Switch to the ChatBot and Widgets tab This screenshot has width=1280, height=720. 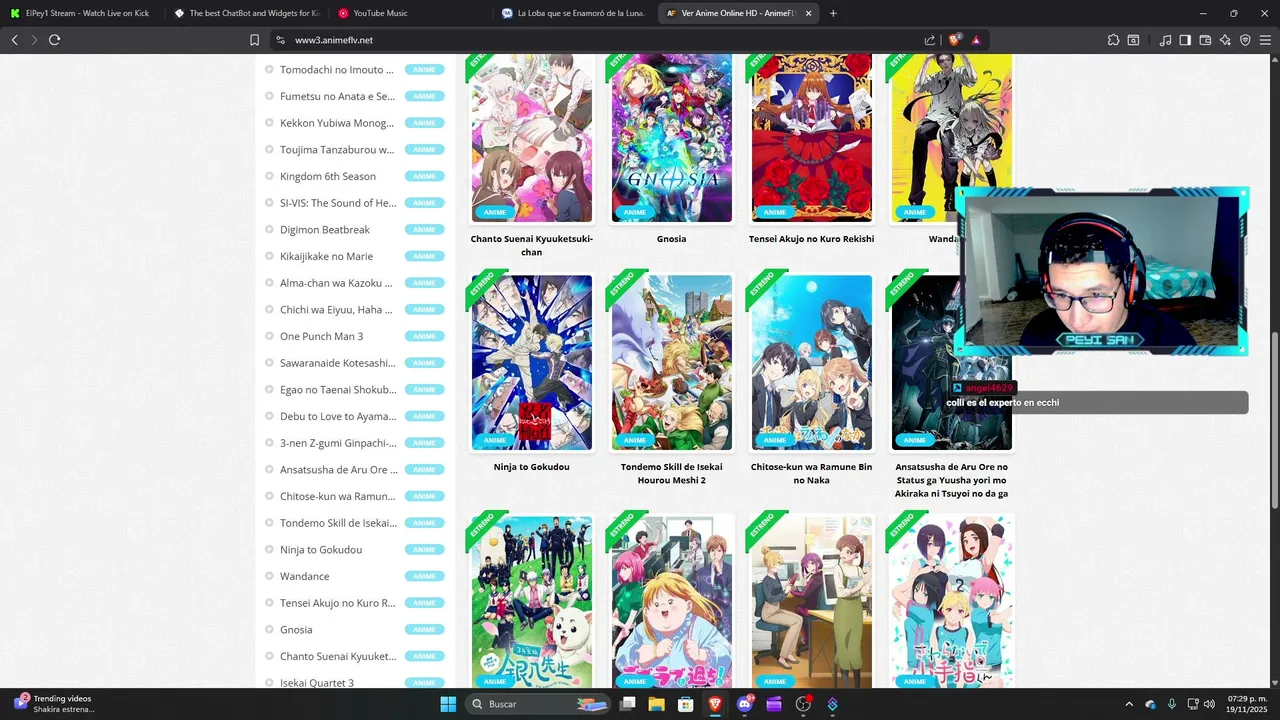coord(245,13)
